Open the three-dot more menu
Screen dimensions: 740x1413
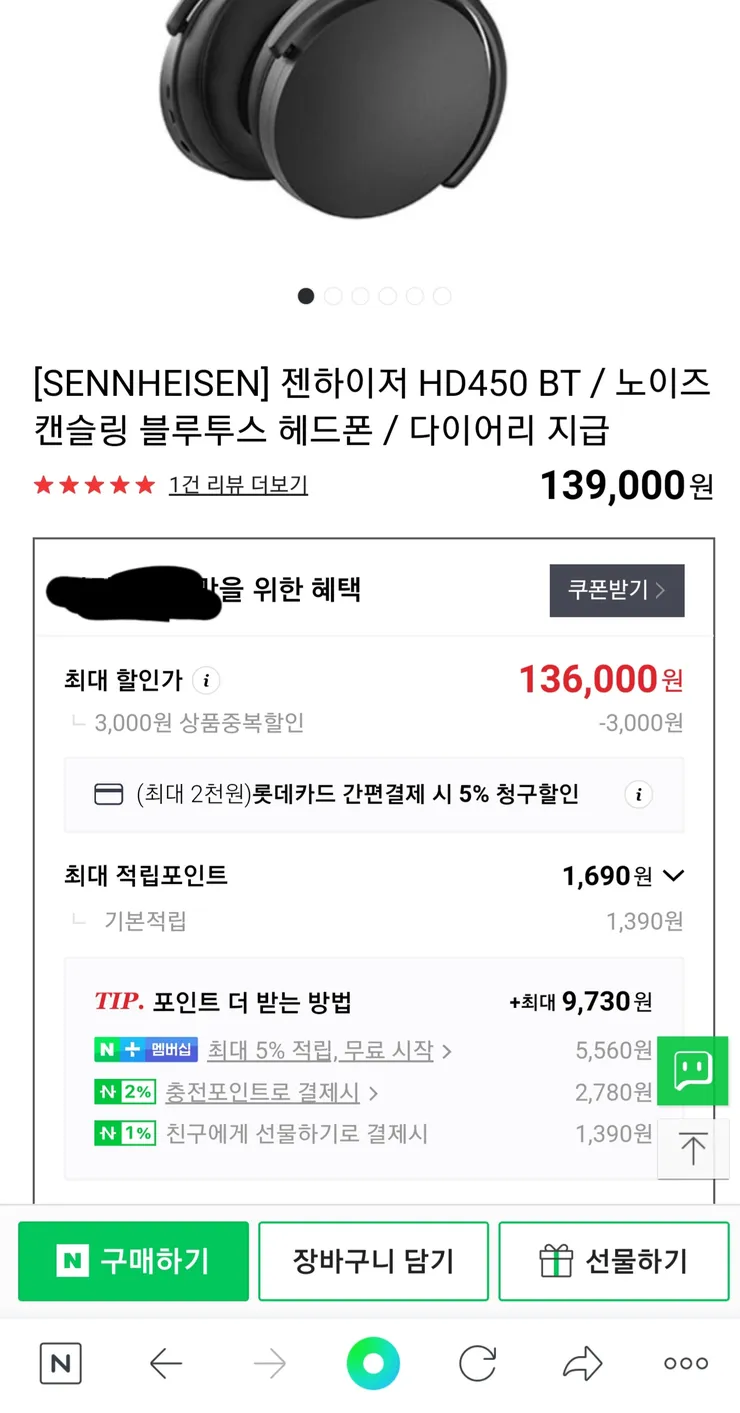point(686,1363)
